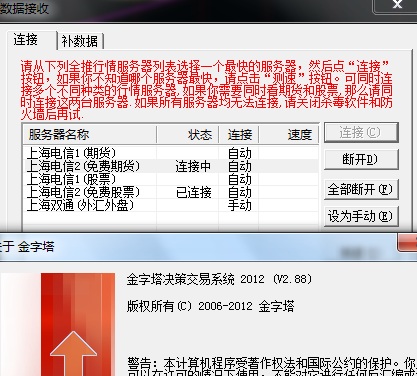Click the 连接 column header in server list
Viewport: 417px width, 376px height.
coord(239,135)
